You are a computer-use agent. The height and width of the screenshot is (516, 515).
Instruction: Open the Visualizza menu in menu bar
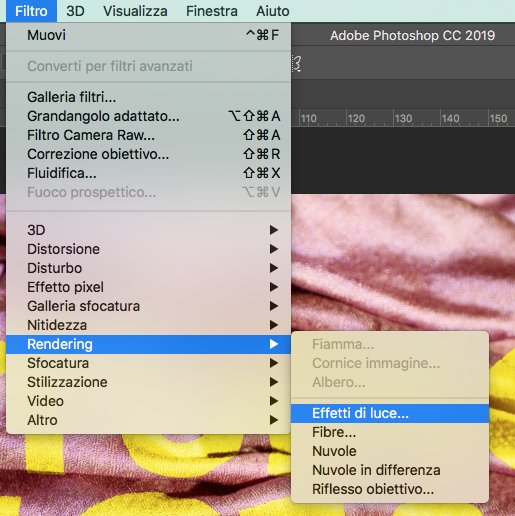tap(135, 11)
